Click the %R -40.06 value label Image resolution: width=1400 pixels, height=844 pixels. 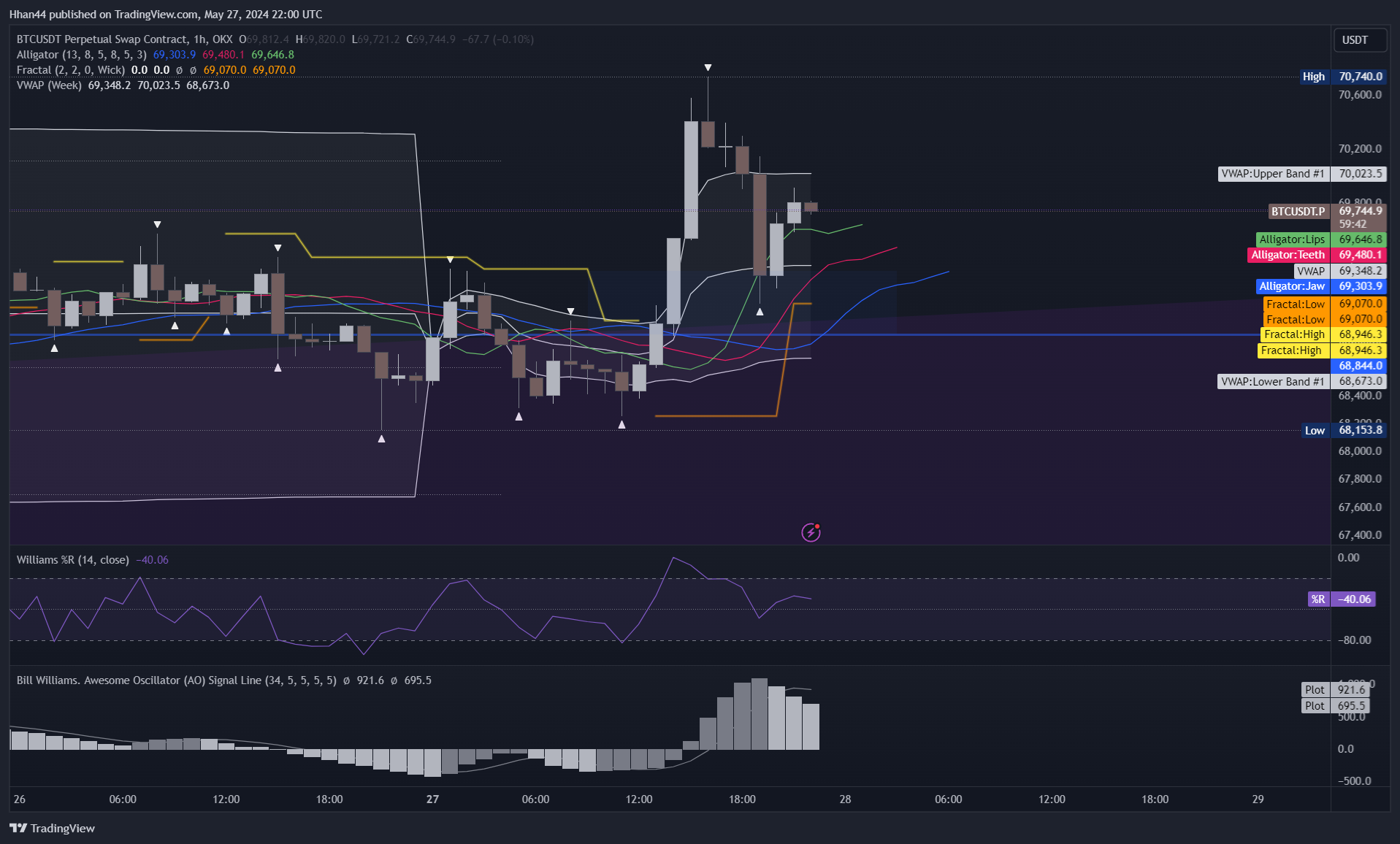pyautogui.click(x=1342, y=599)
